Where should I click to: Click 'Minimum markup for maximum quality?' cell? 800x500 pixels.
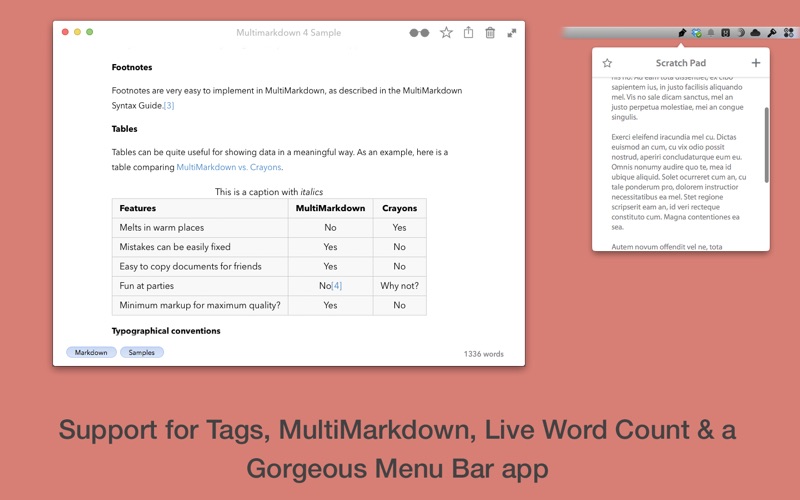click(200, 305)
